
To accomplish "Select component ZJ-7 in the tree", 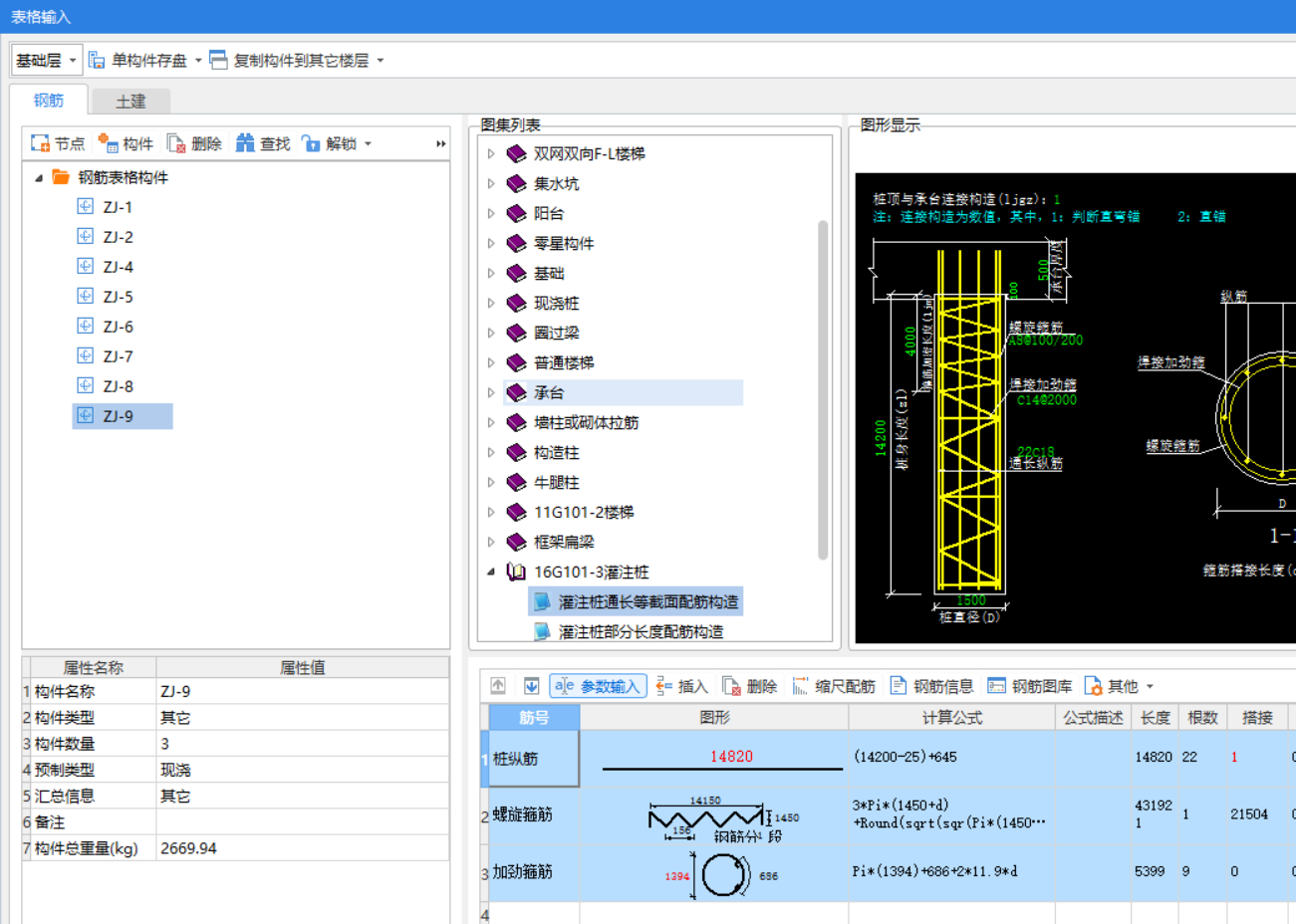I will [x=118, y=356].
